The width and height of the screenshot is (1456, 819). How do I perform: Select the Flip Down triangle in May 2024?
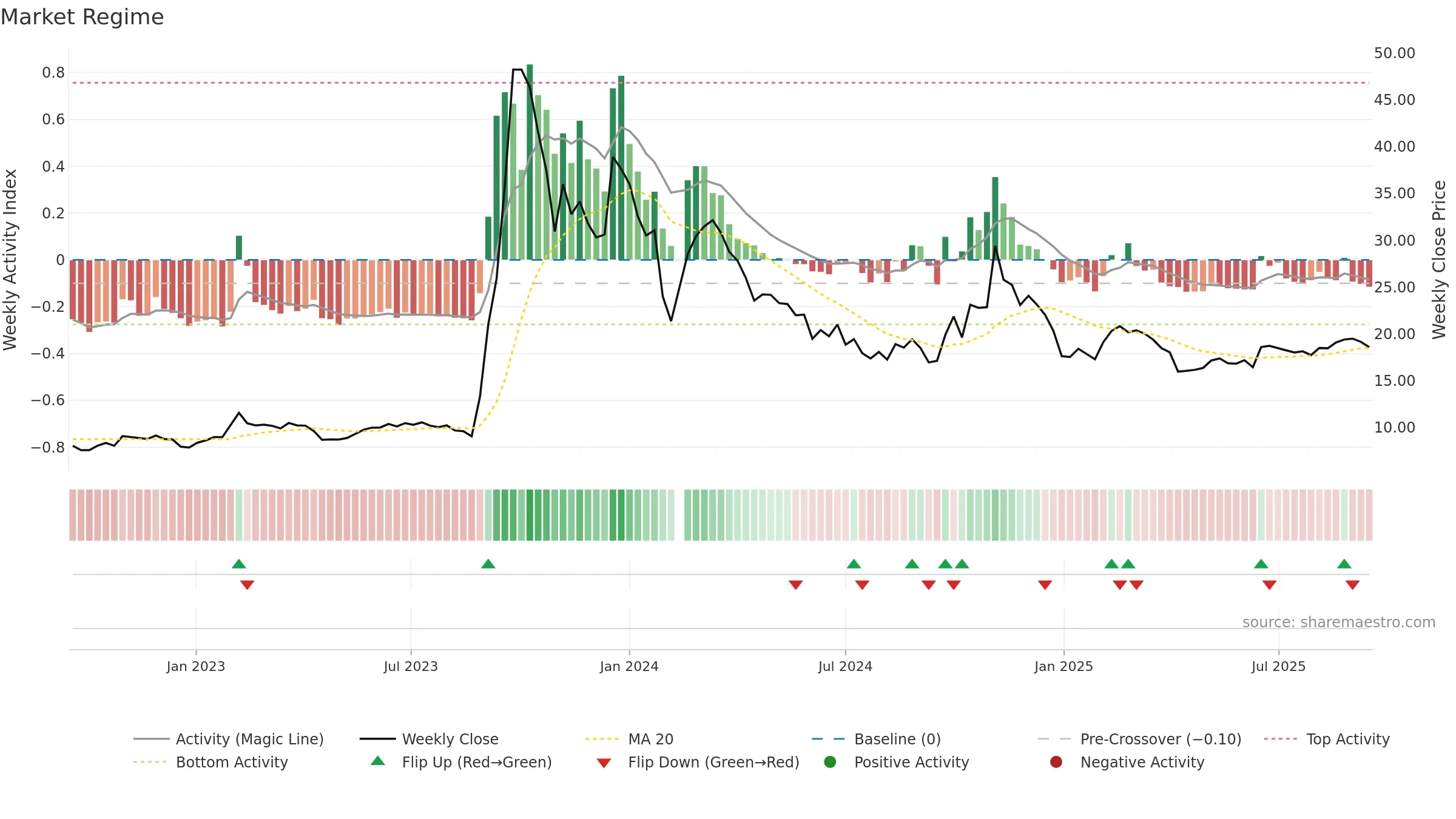pos(796,585)
